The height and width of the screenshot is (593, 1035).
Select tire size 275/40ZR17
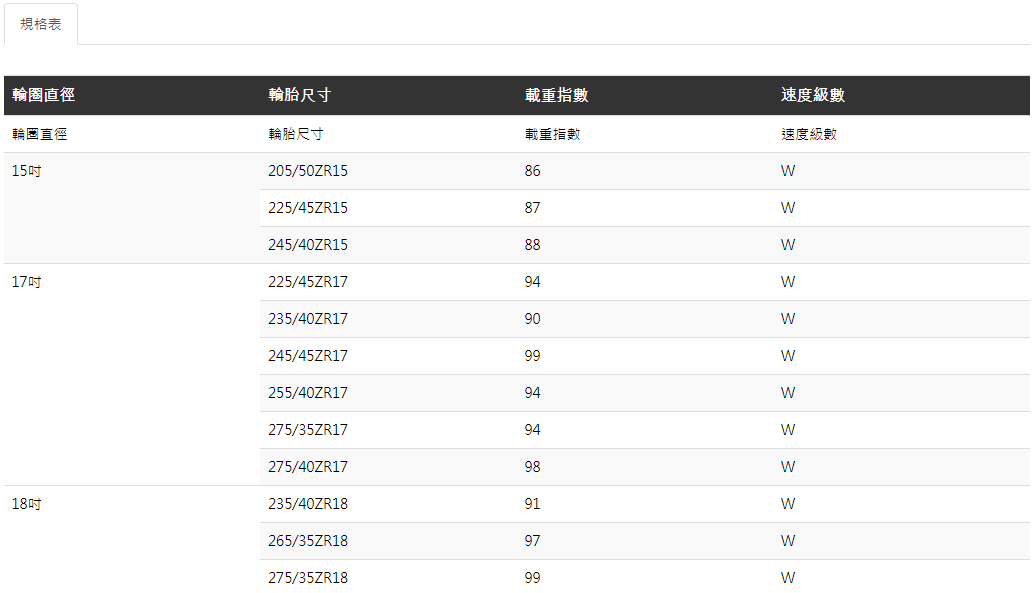point(308,467)
